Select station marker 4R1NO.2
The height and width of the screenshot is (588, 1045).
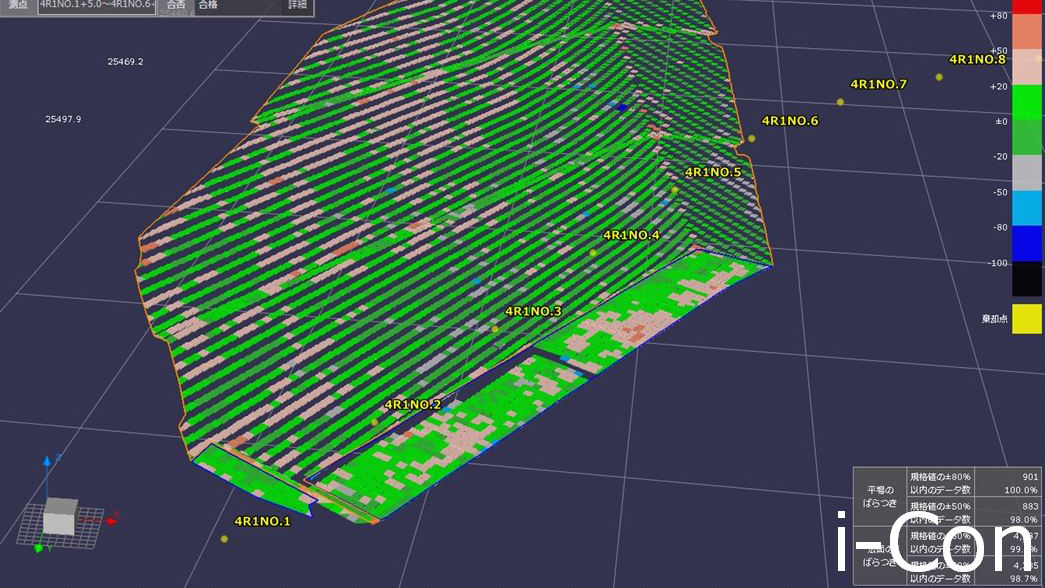(375, 422)
